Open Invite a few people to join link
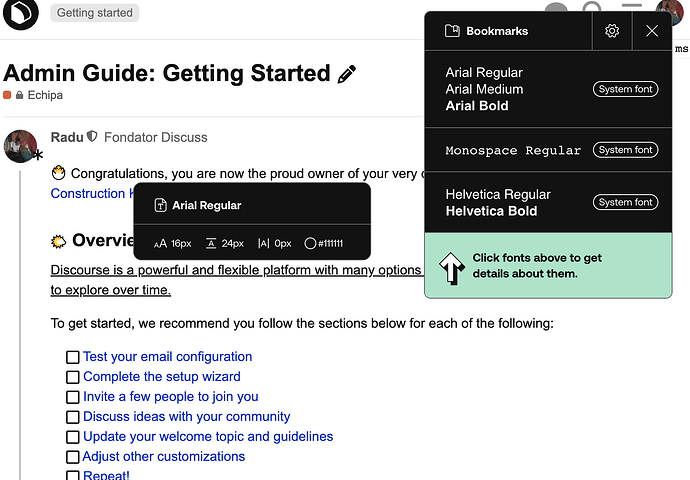 [x=171, y=397]
